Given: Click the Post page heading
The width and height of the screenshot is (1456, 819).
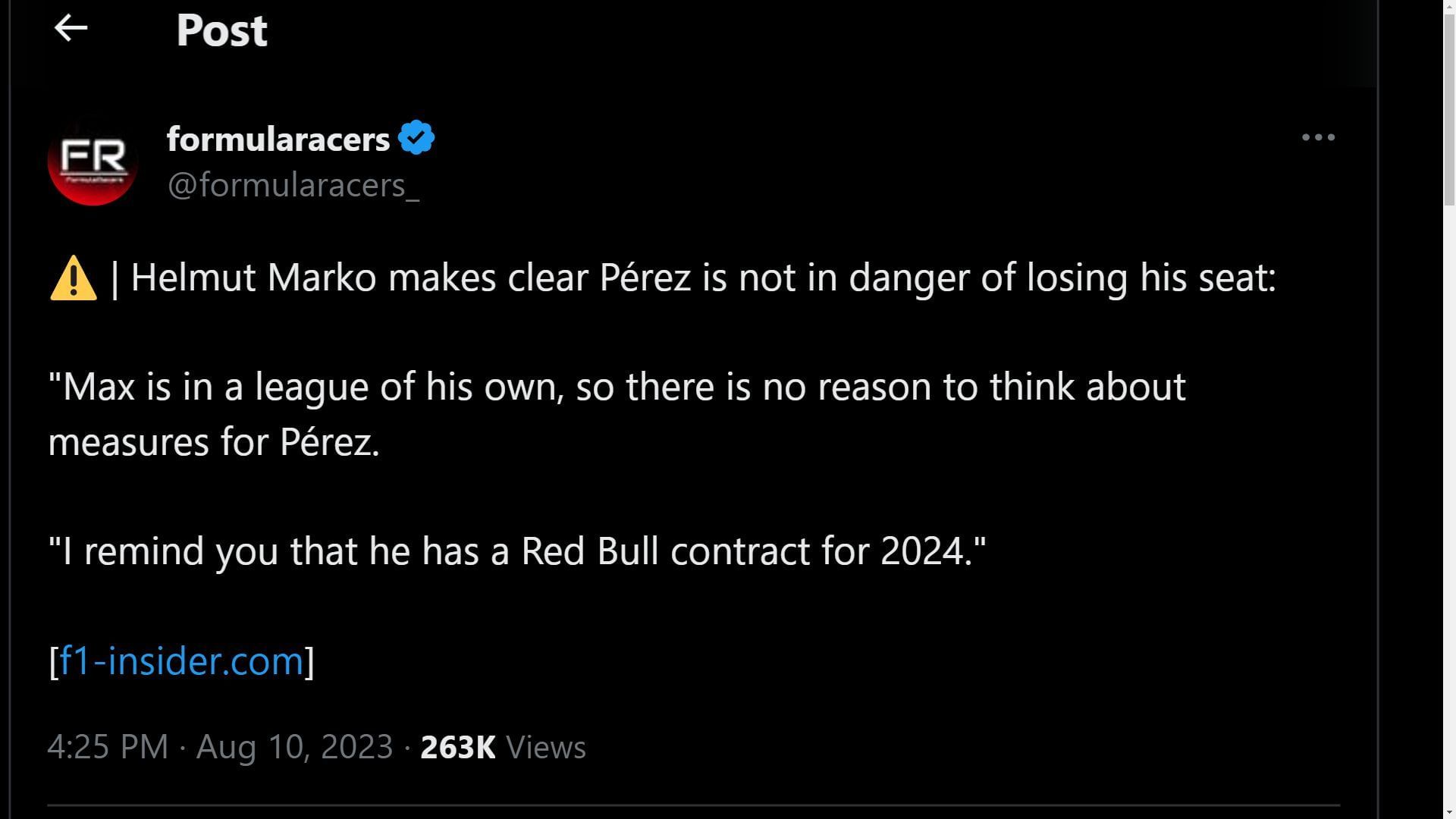Looking at the screenshot, I should [221, 30].
